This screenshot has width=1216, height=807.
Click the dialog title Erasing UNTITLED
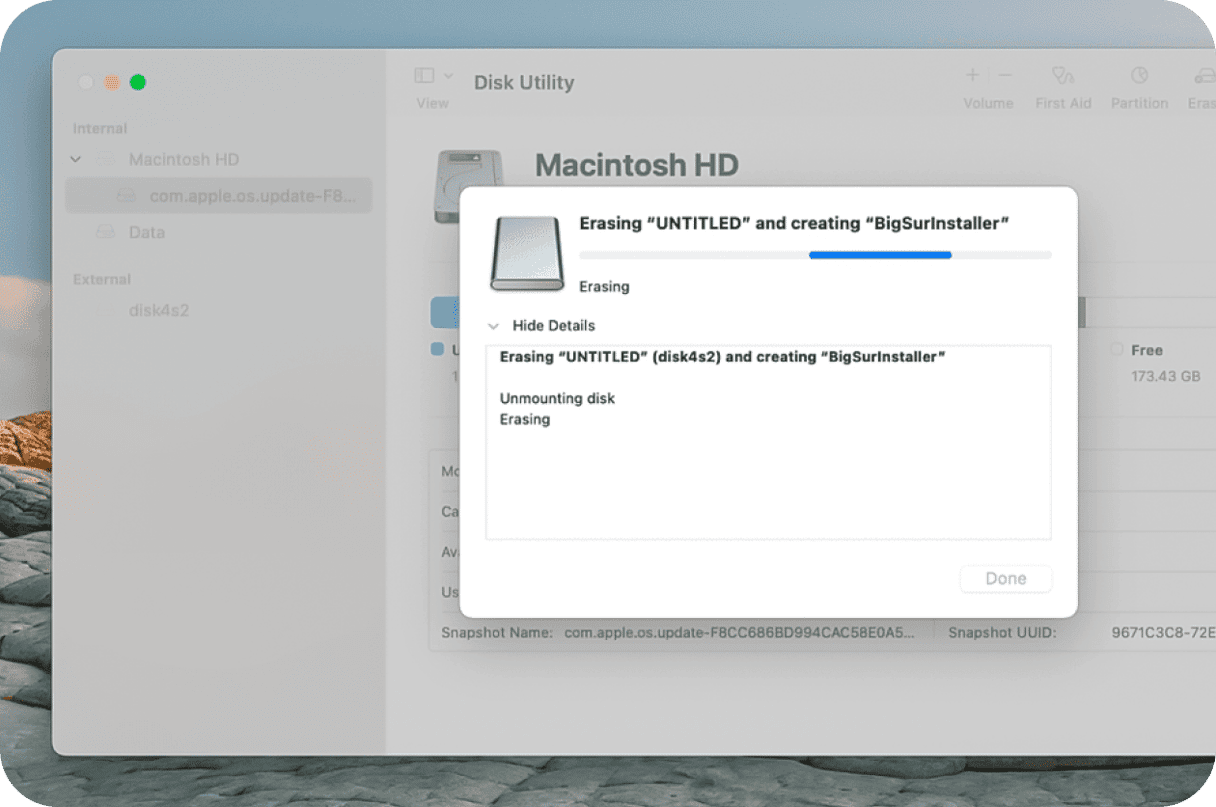coord(793,223)
